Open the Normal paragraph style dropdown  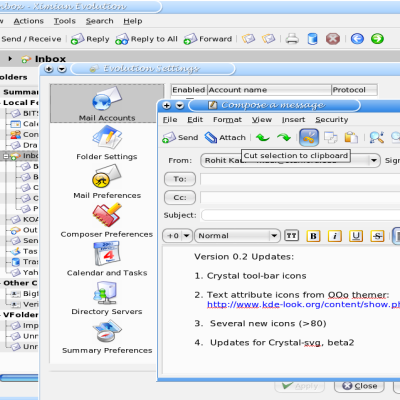(237, 236)
